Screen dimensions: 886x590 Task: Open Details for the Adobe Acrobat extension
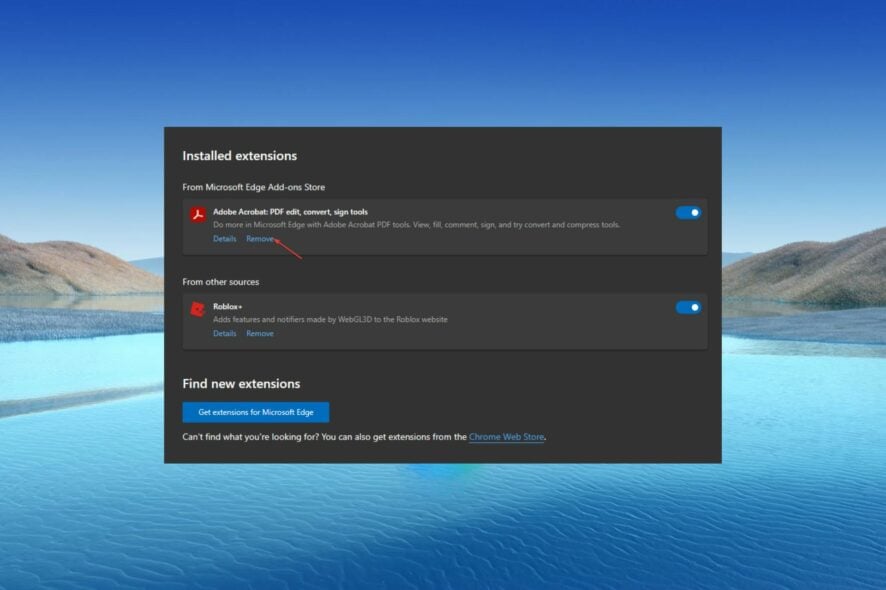[223, 239]
